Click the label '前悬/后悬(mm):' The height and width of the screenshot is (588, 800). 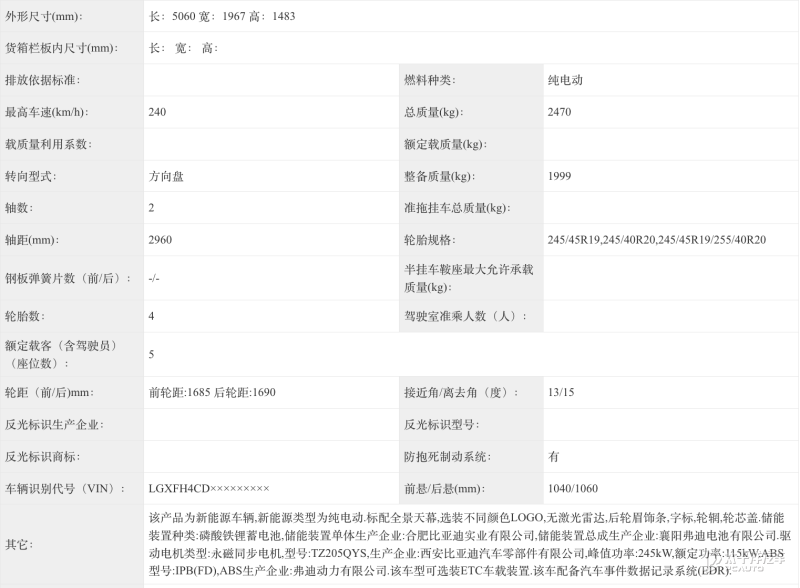(x=444, y=489)
